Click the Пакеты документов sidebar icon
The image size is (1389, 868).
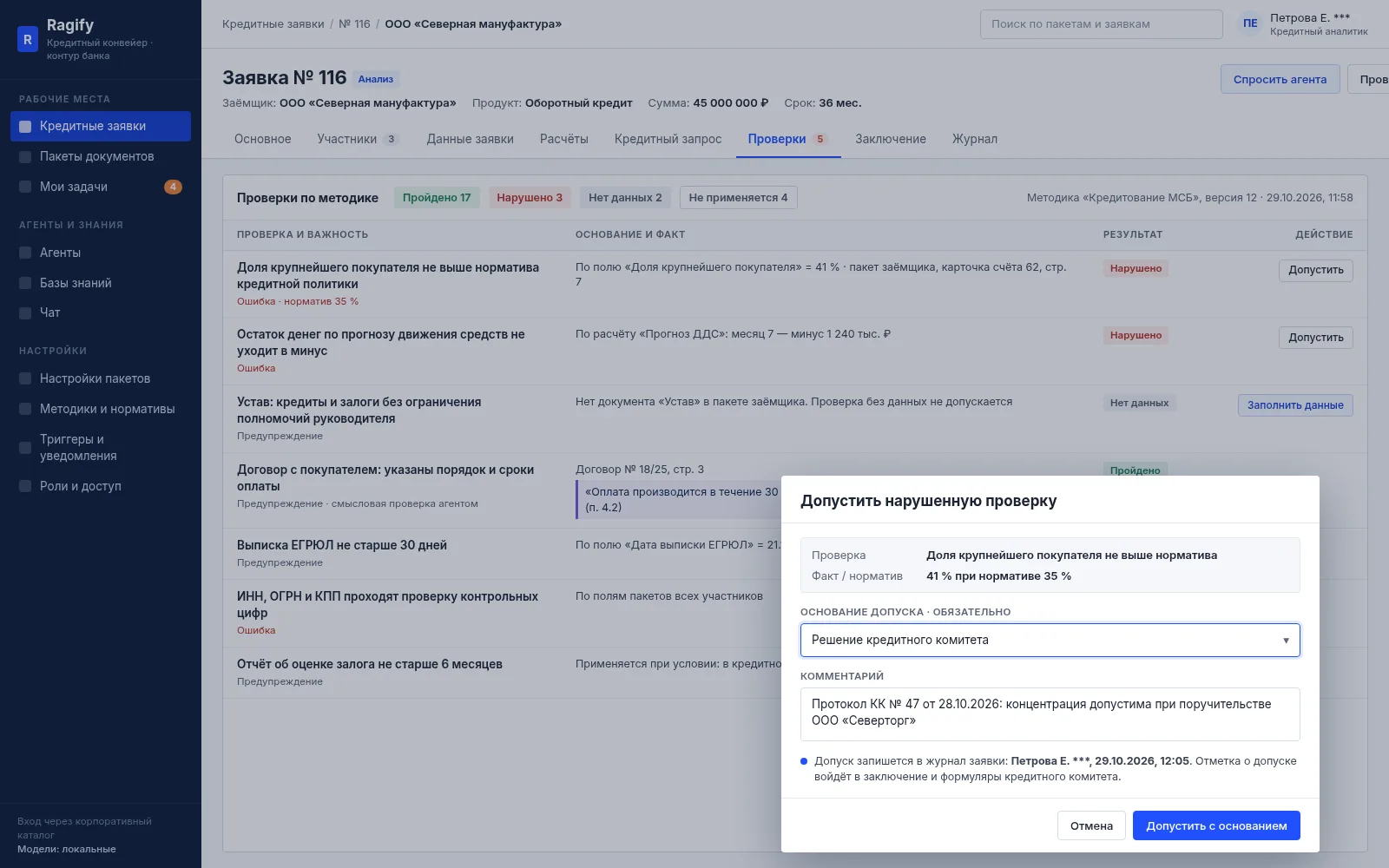25,157
